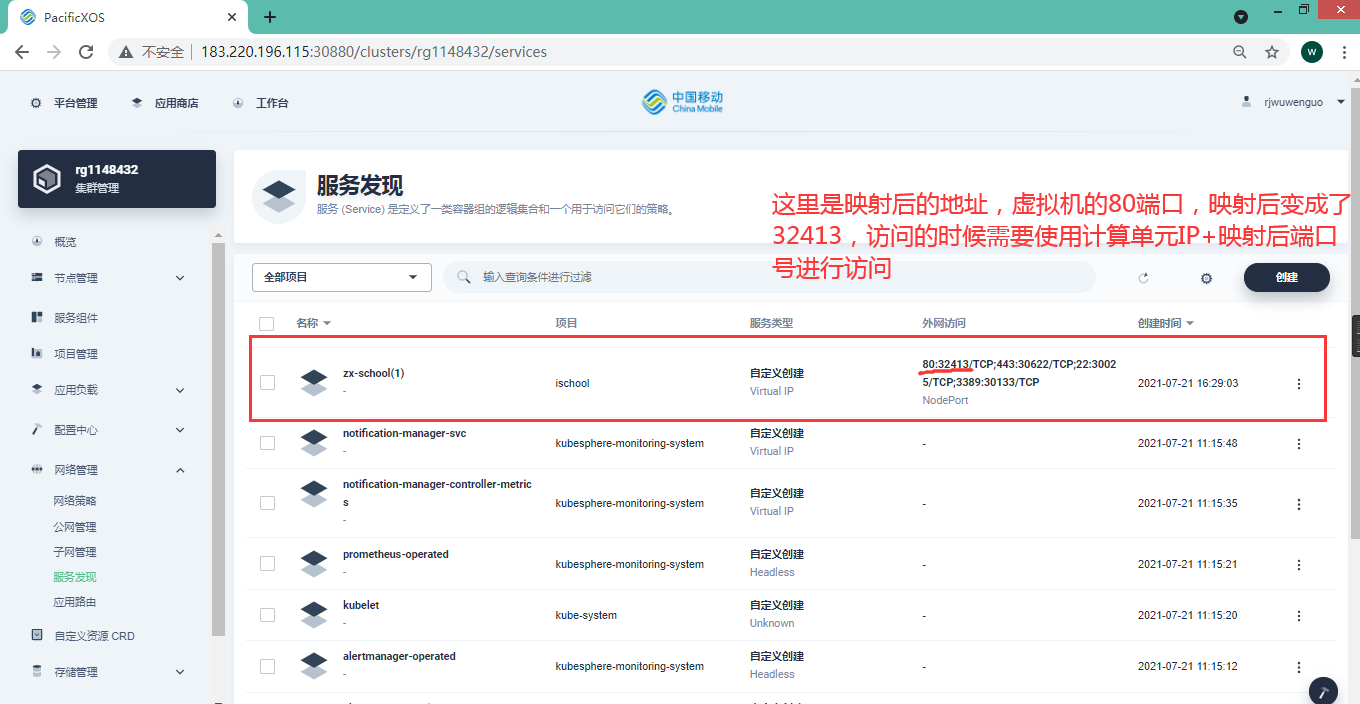
Task: Select the prometheus-operated row checkbox
Action: click(267, 564)
